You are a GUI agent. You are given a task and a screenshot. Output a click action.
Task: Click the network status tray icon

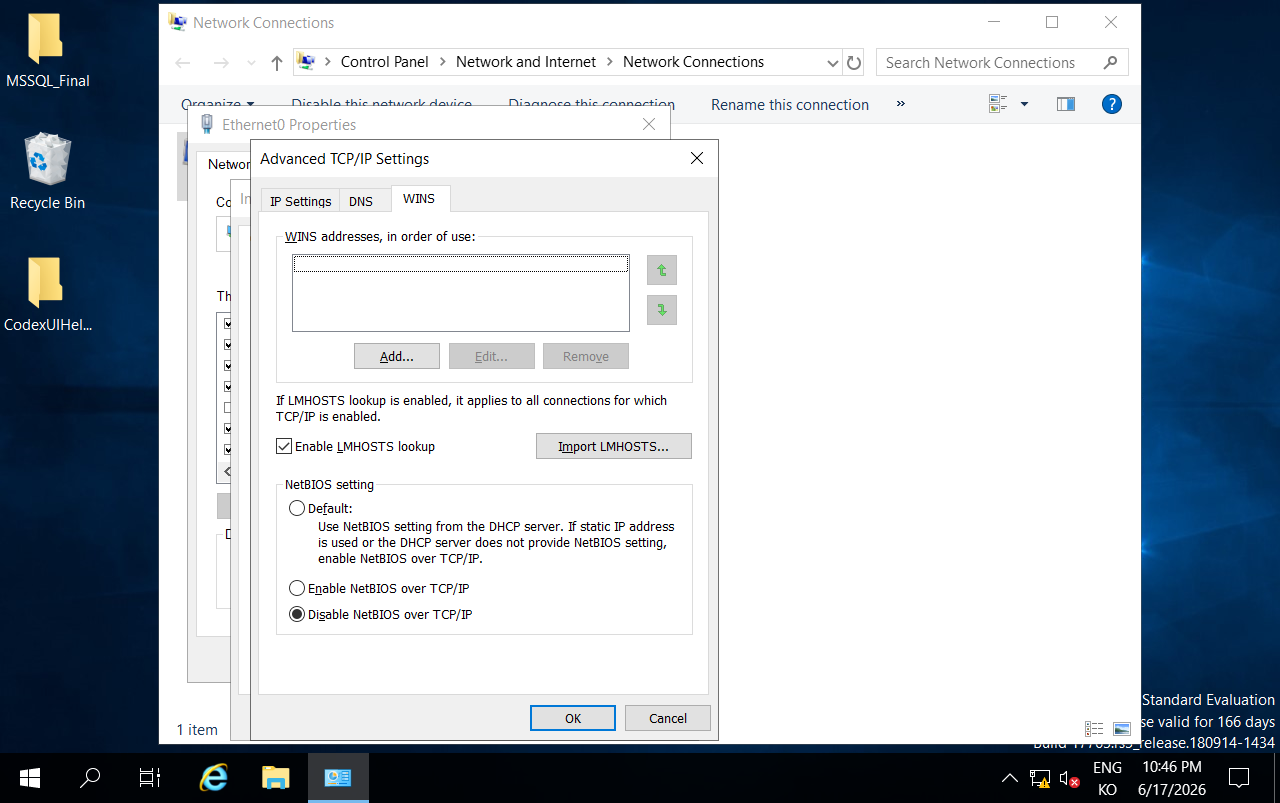click(x=1040, y=778)
